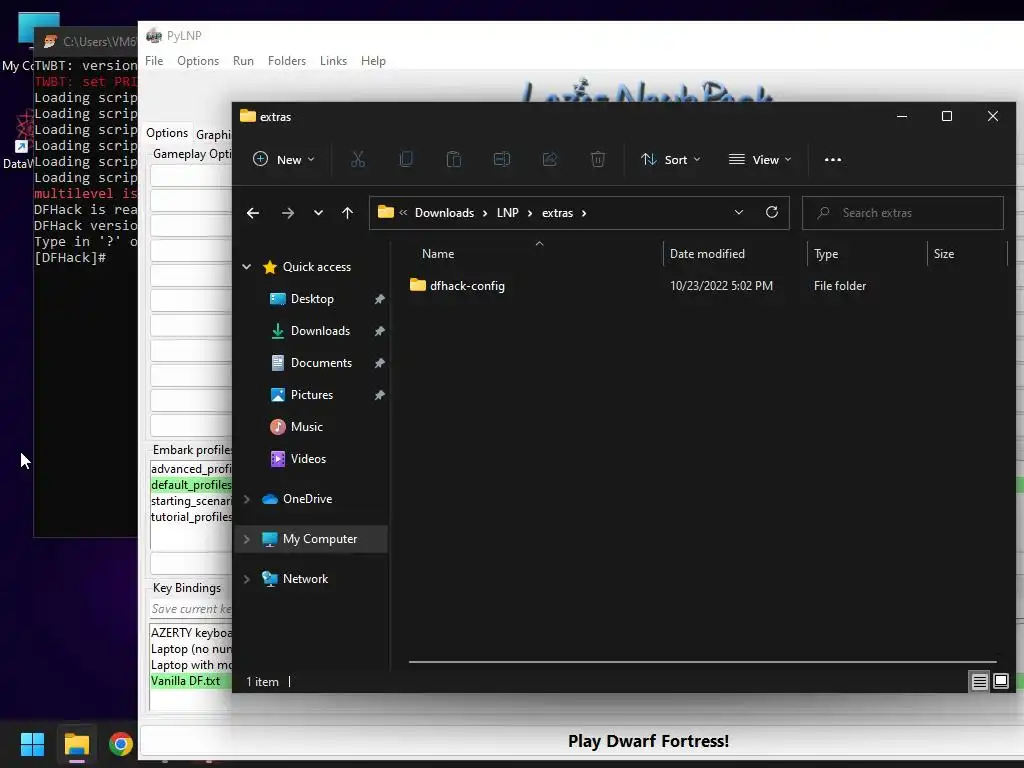The height and width of the screenshot is (768, 1024).
Task: Expand the Network tree node
Action: coord(246,579)
